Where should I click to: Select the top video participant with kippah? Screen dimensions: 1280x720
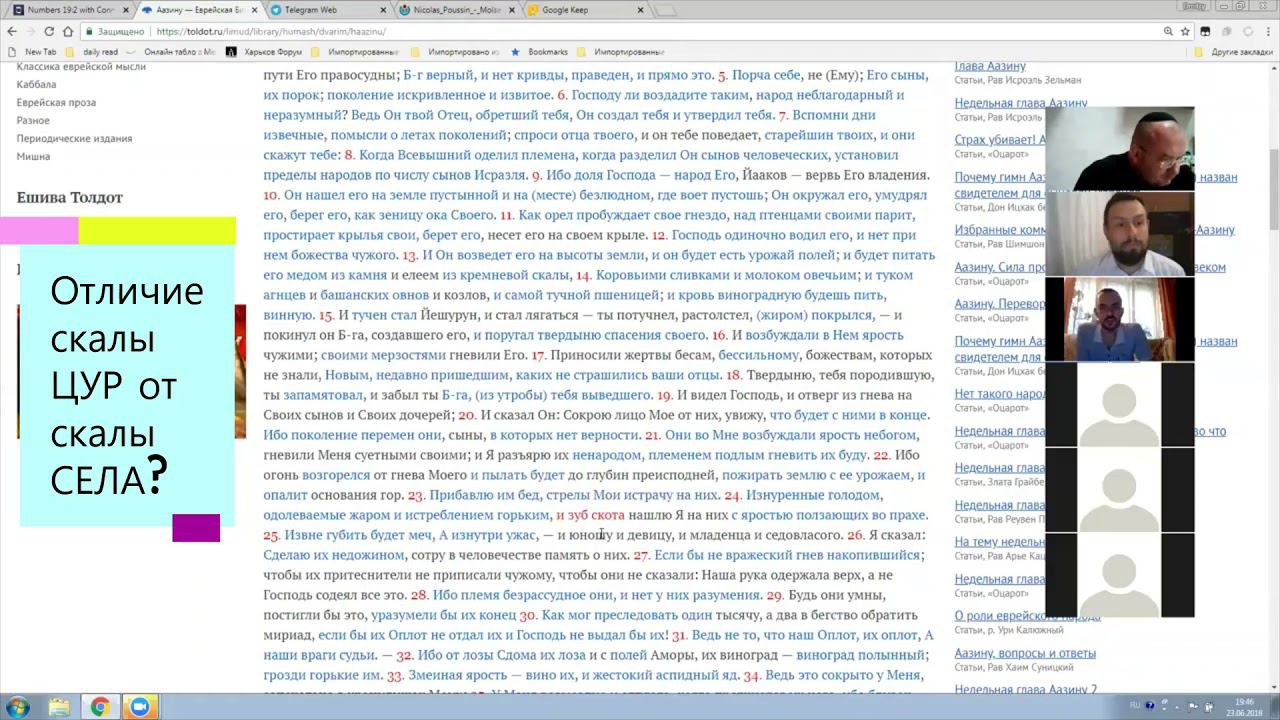click(x=1120, y=148)
